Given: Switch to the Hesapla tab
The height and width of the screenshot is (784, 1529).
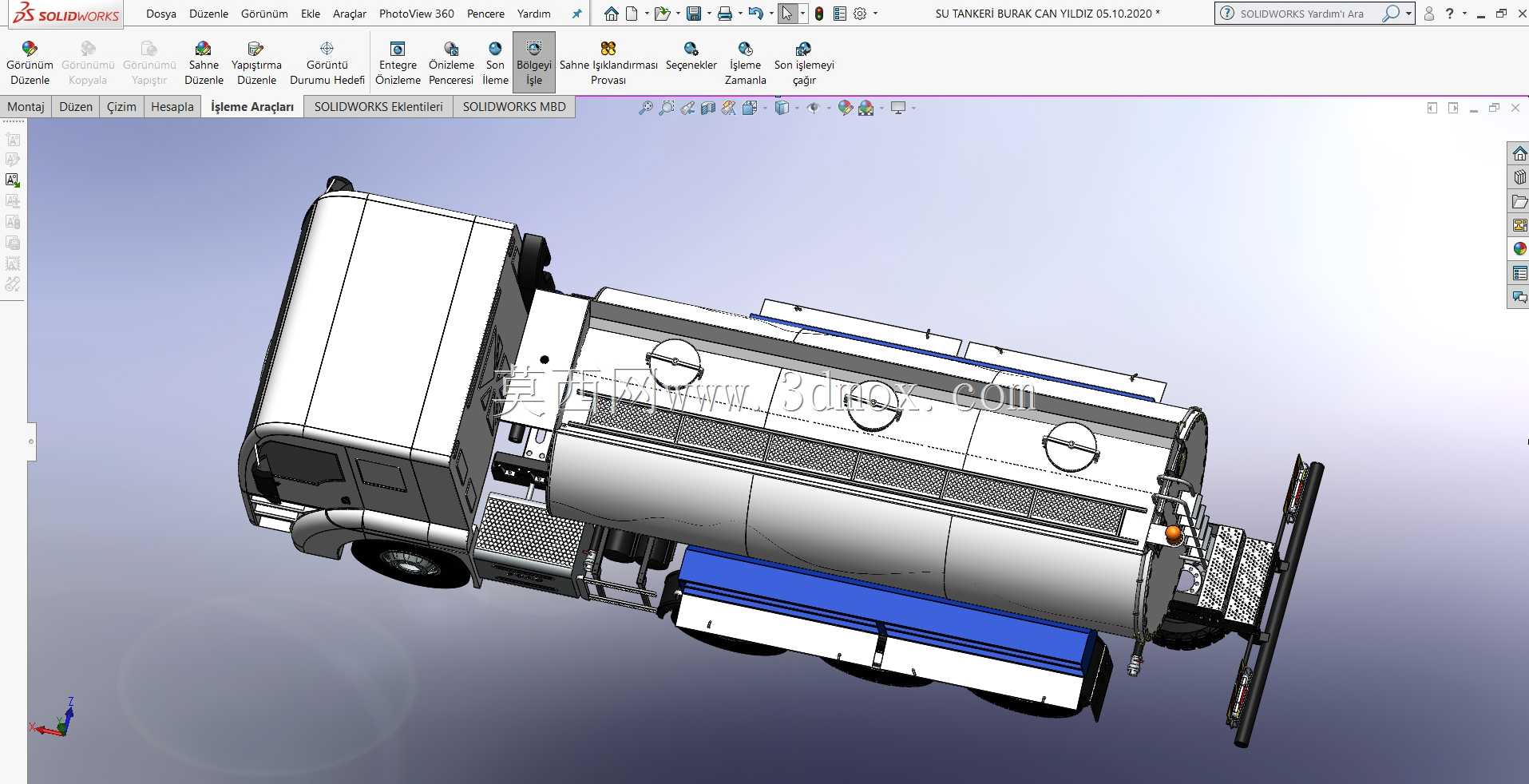Looking at the screenshot, I should tap(172, 106).
